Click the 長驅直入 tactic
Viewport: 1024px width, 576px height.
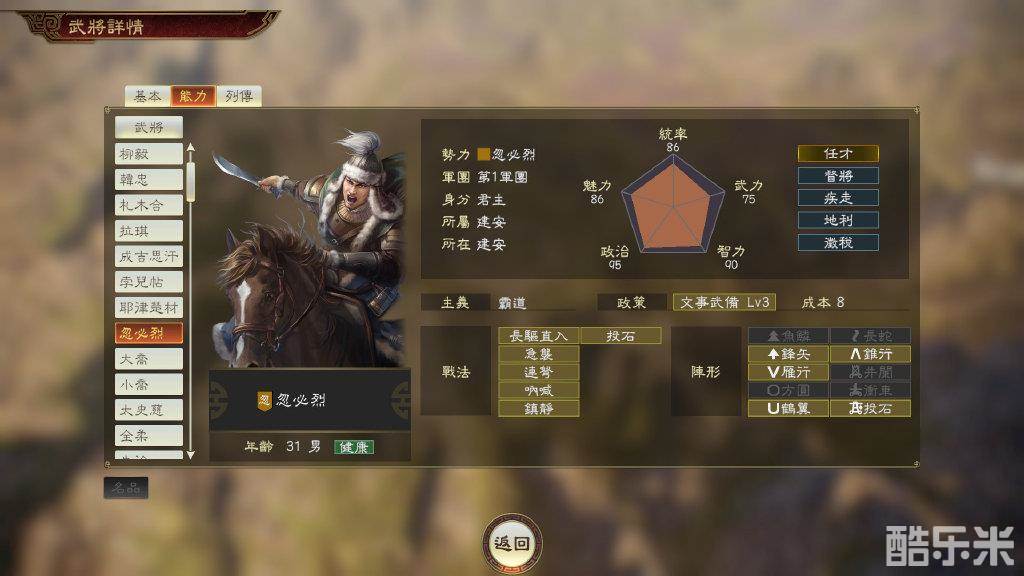pos(539,336)
